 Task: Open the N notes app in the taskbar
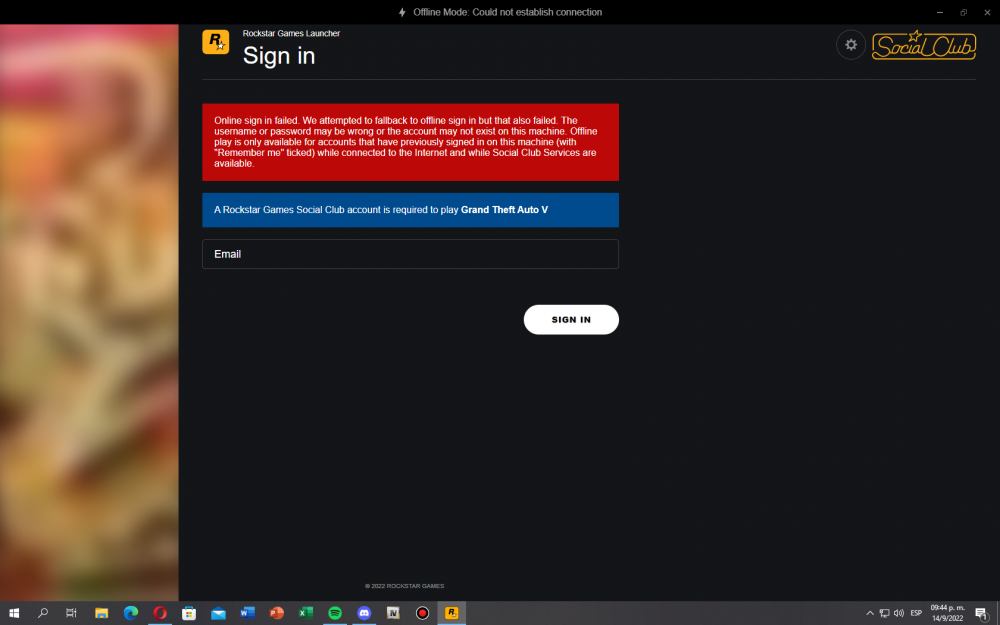point(393,613)
